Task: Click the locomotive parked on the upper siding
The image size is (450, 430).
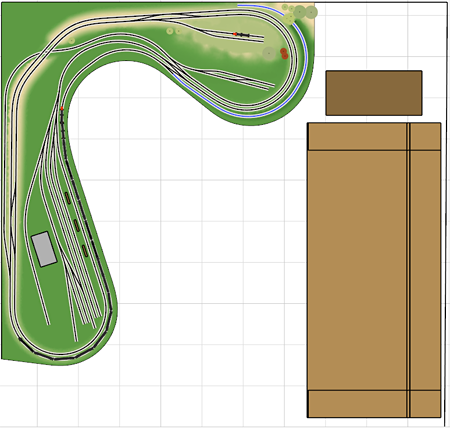Action: (x=244, y=35)
